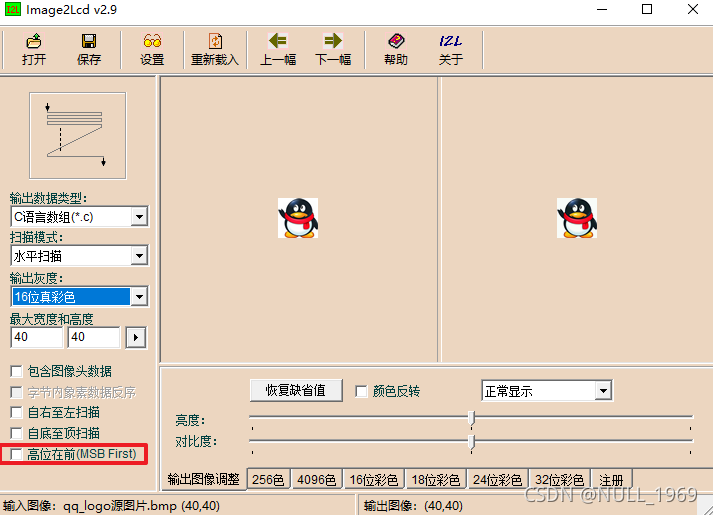Switch to the 输出图像调整 tab
713x515 pixels.
point(203,479)
